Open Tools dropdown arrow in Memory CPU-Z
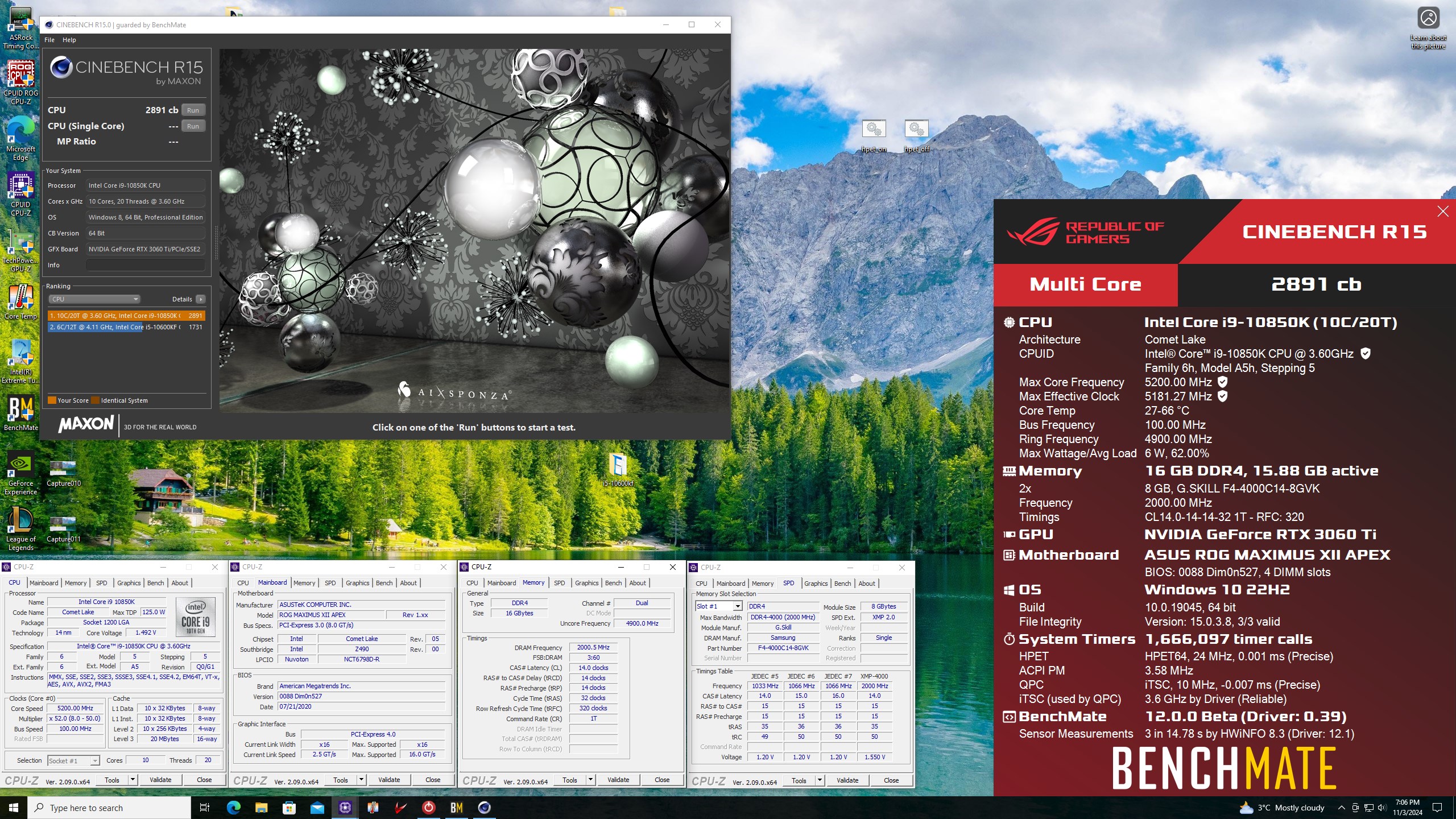This screenshot has width=1456, height=819. [x=590, y=780]
